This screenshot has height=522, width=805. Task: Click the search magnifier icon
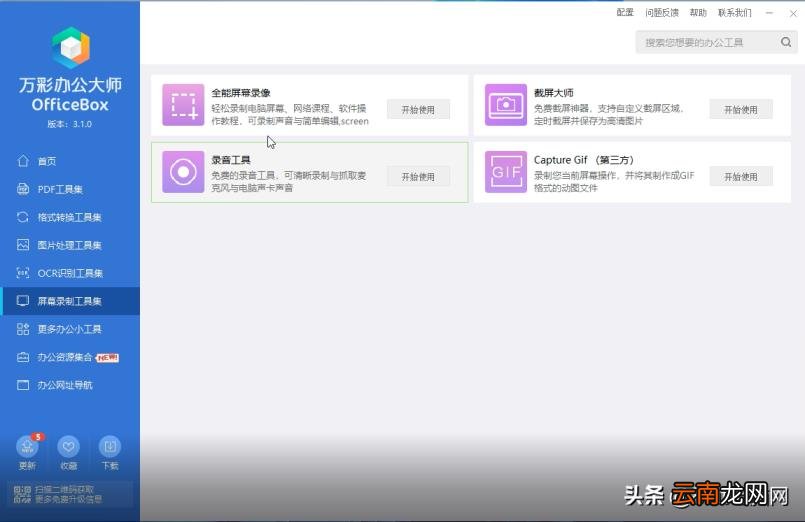(786, 42)
